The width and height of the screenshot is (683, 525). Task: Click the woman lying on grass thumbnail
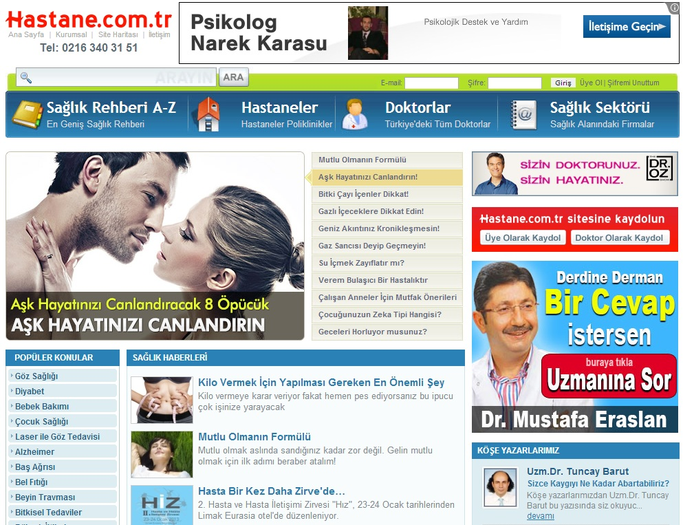click(x=162, y=454)
